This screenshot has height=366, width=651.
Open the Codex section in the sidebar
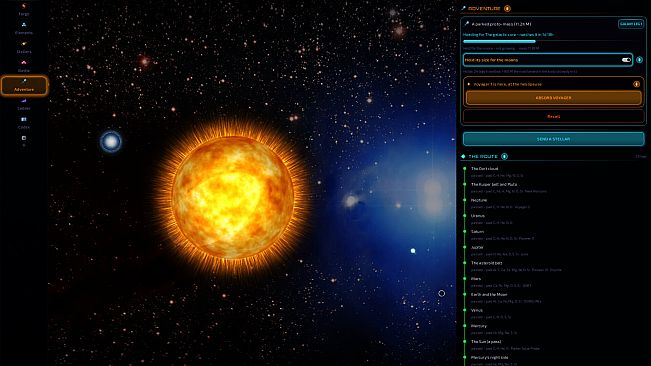[24, 123]
